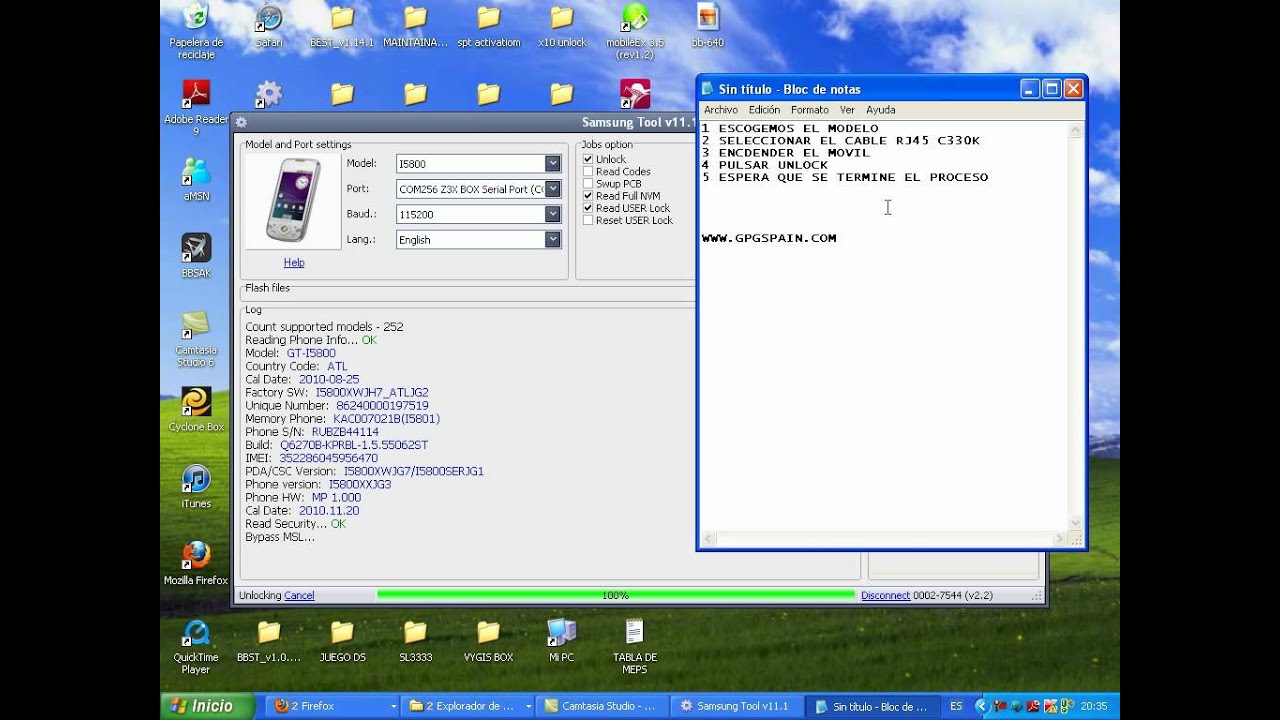The image size is (1280, 720).
Task: Click the ES language indicator in taskbar
Action: pyautogui.click(x=956, y=706)
